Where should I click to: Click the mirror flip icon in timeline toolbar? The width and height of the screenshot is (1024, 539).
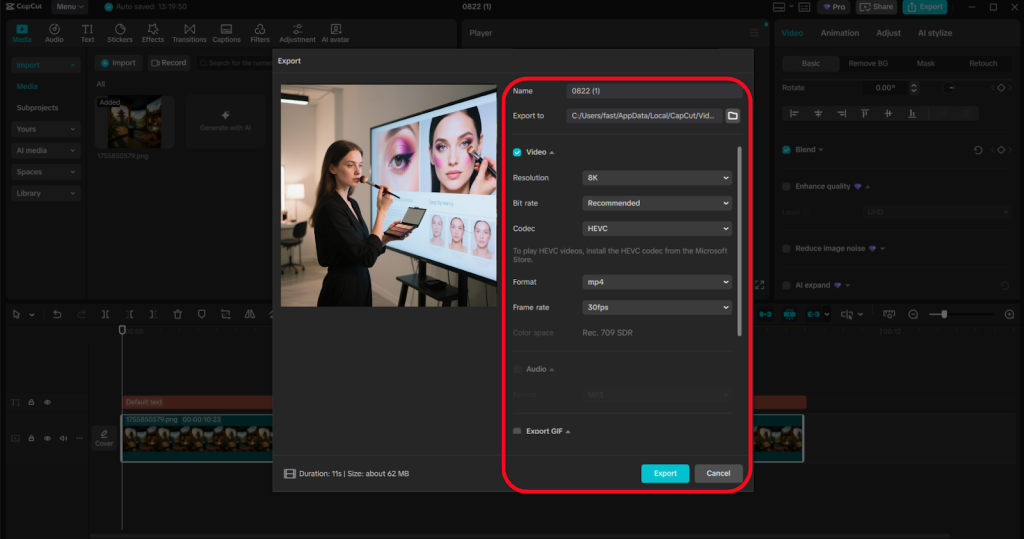coord(249,314)
